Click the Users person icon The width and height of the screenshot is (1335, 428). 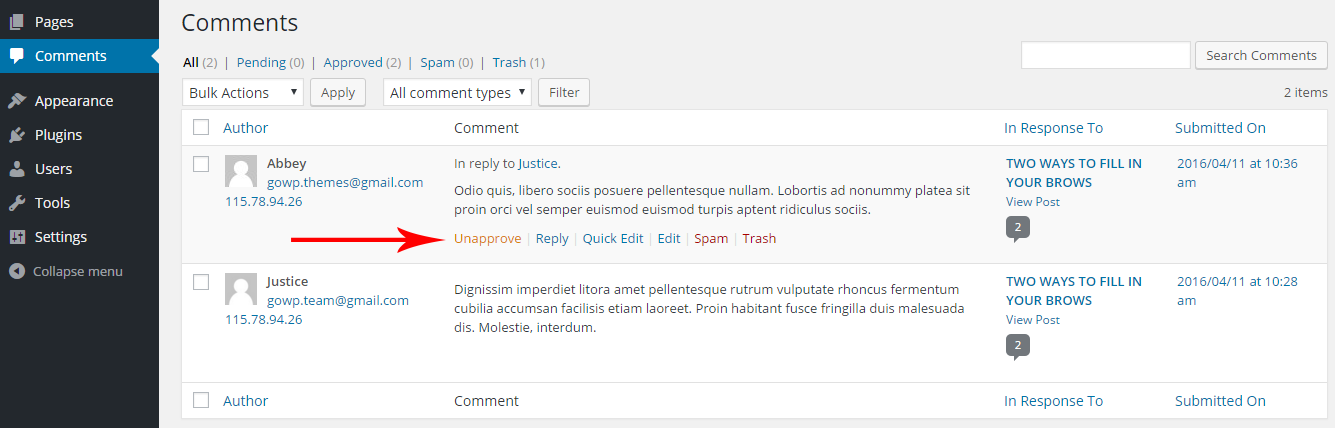(17, 169)
